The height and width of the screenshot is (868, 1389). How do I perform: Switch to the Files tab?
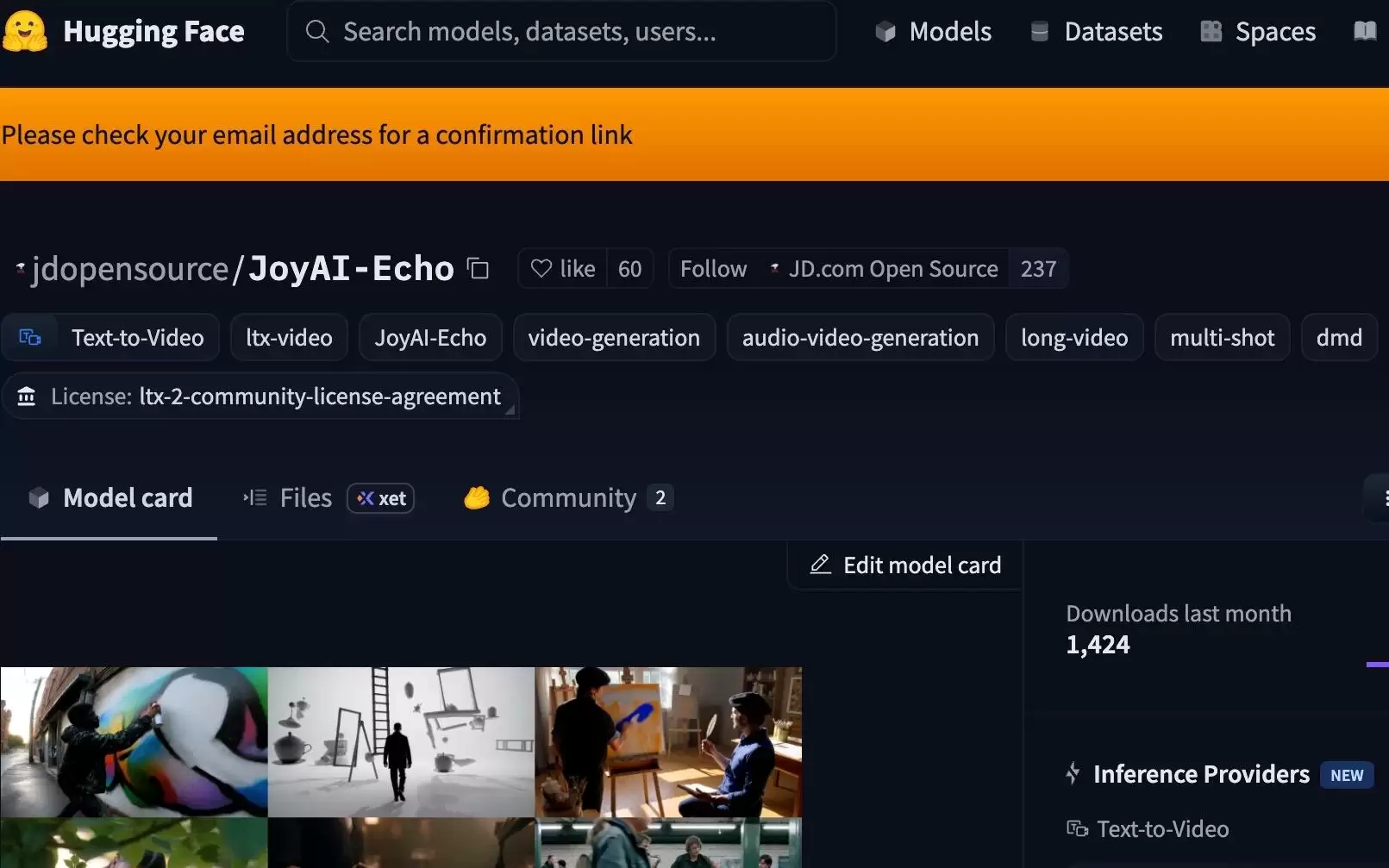(x=328, y=497)
